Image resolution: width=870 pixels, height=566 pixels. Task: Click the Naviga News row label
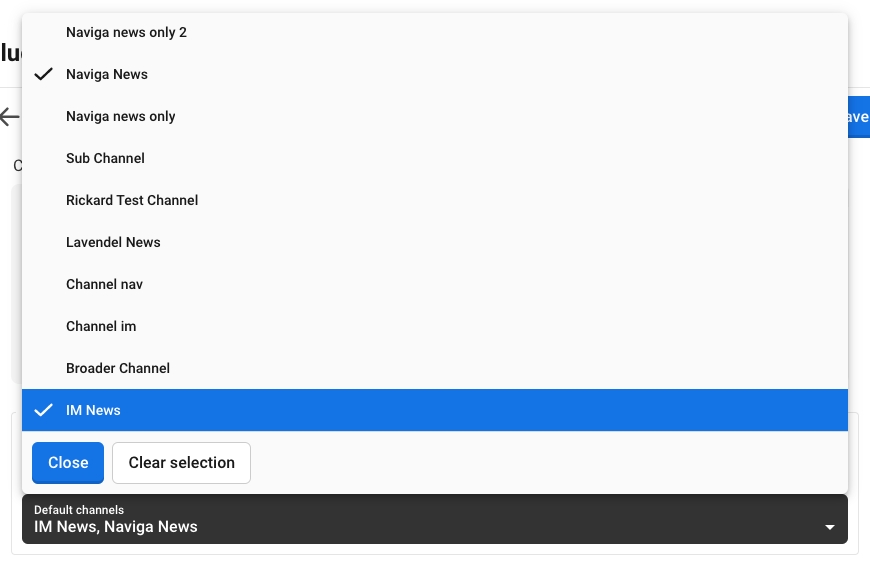(107, 74)
